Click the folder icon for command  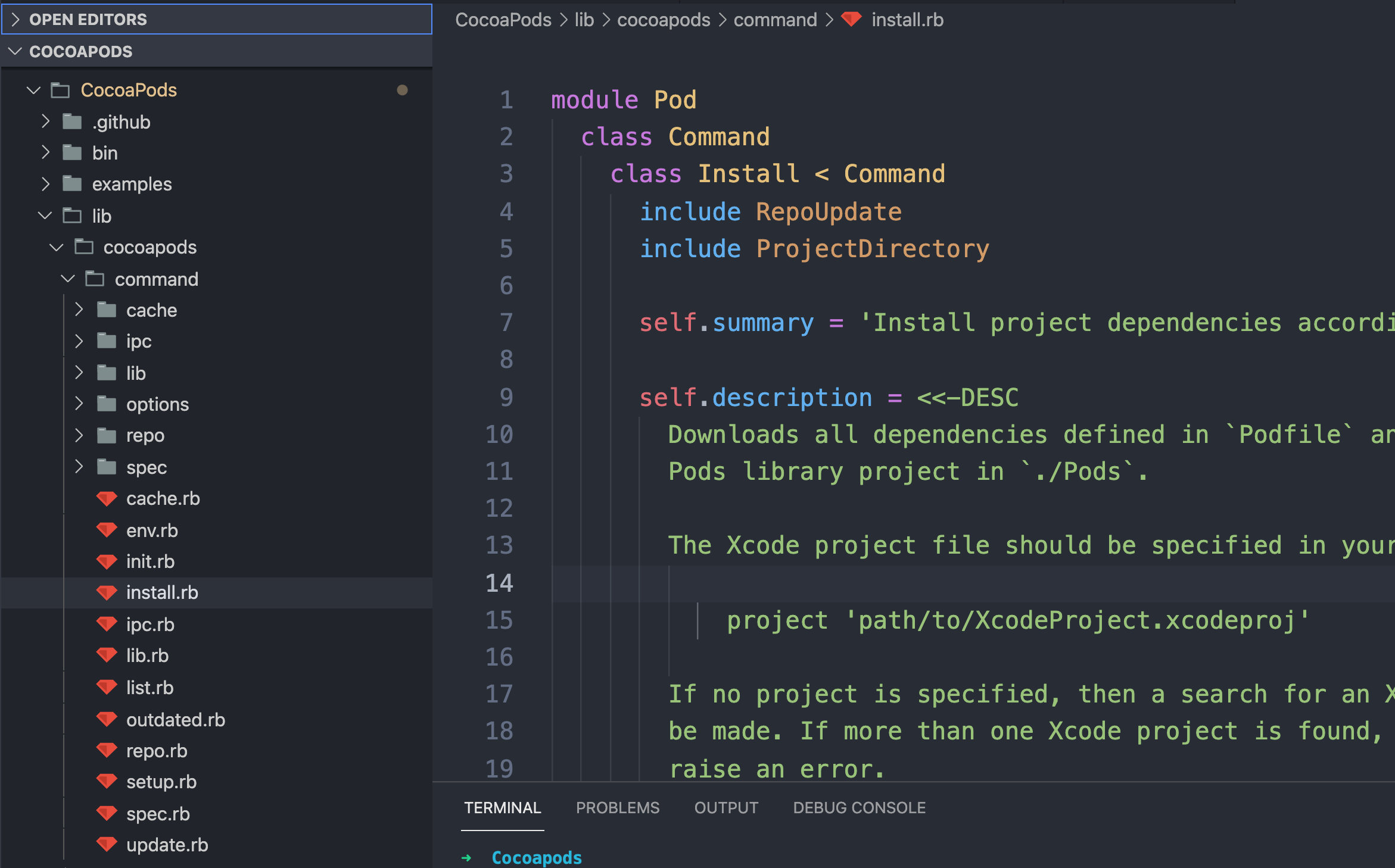[94, 279]
